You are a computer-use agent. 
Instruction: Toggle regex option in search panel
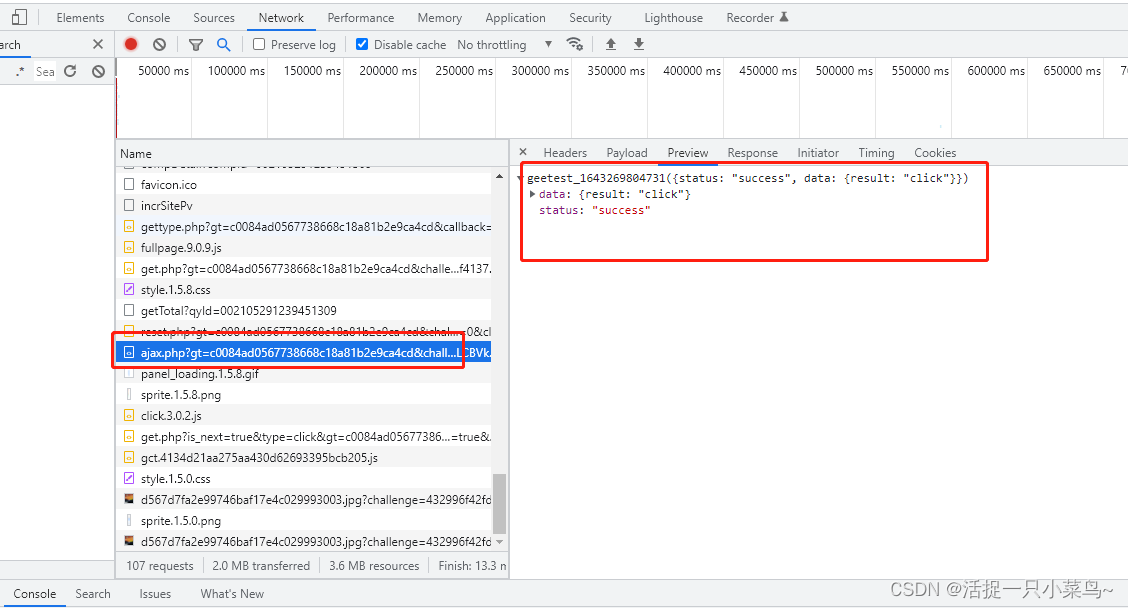(20, 72)
